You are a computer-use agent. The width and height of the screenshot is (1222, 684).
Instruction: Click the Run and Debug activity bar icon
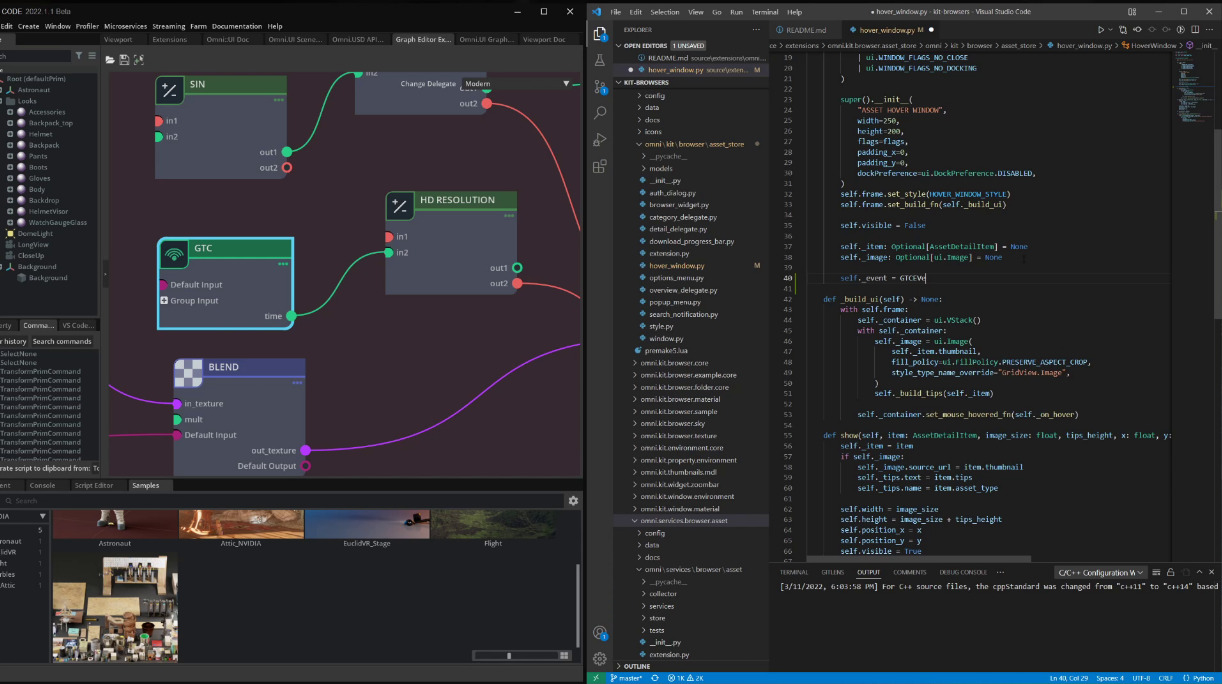(600, 139)
